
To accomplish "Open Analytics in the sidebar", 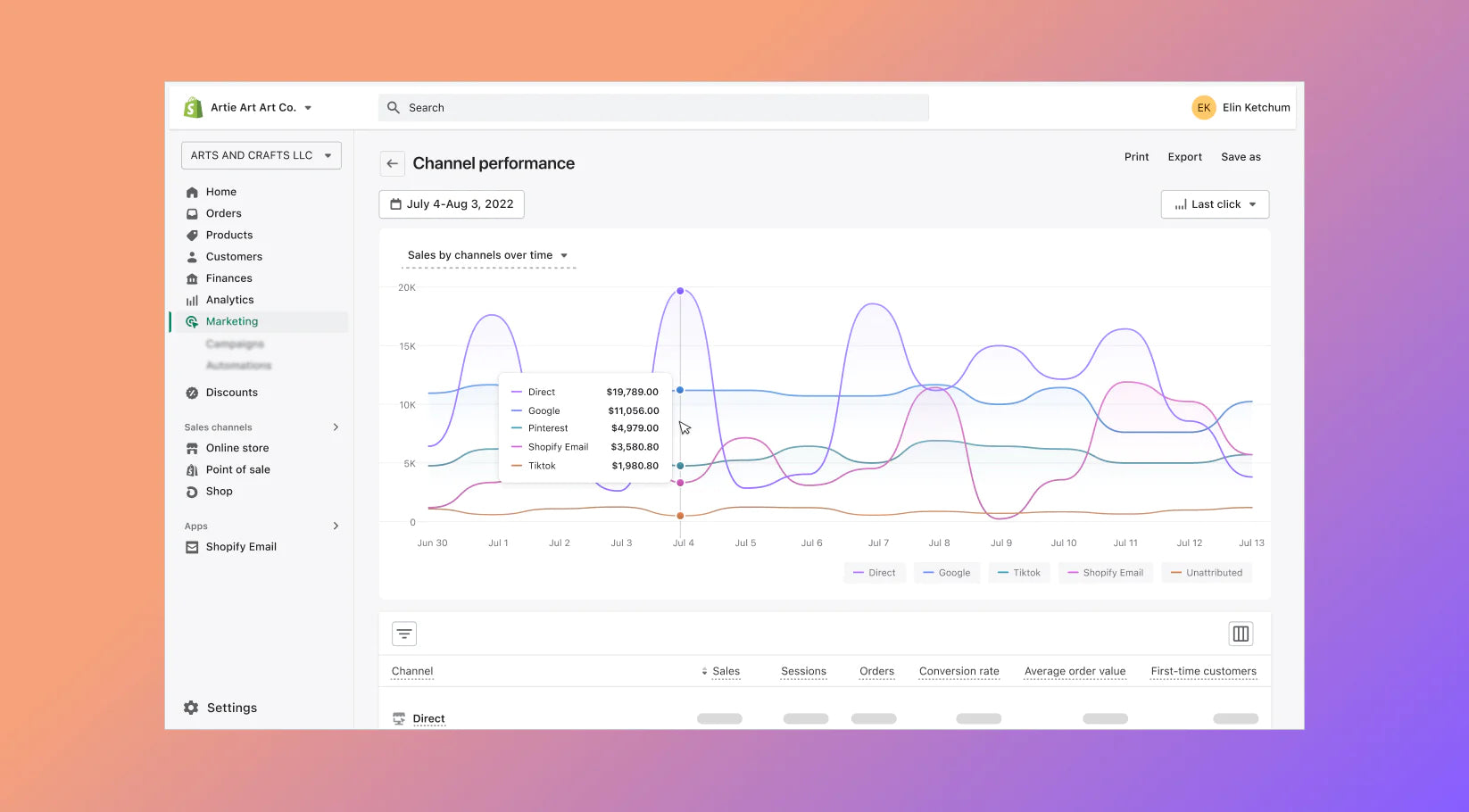I will click(229, 300).
